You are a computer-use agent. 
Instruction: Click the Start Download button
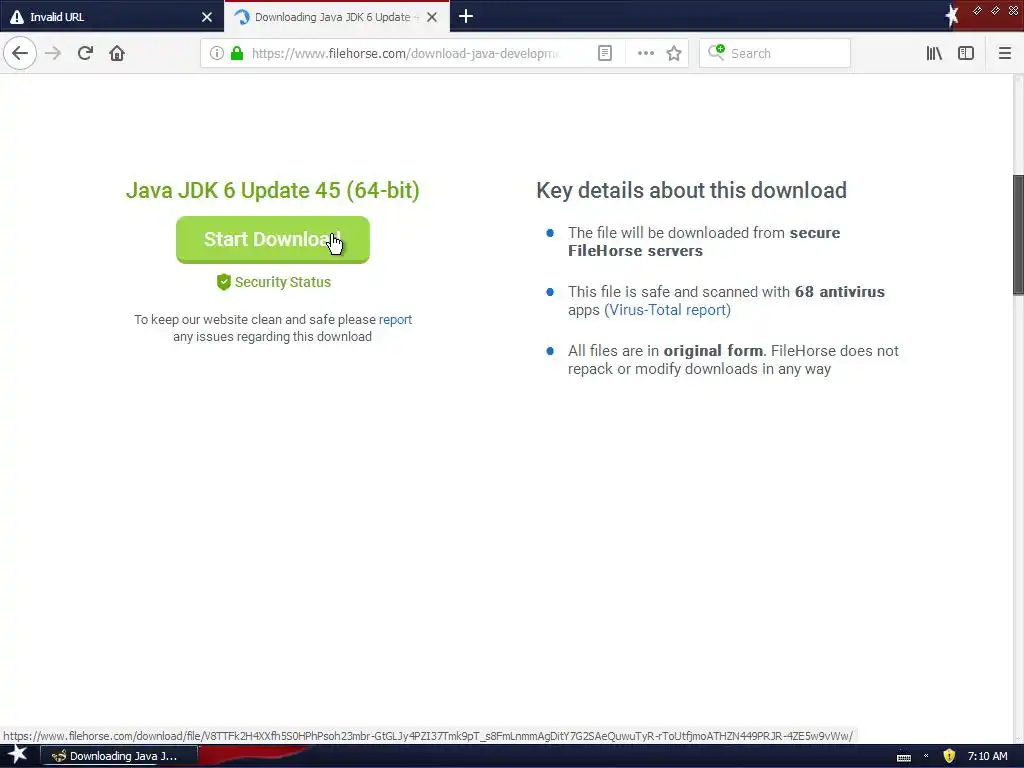pos(273,240)
